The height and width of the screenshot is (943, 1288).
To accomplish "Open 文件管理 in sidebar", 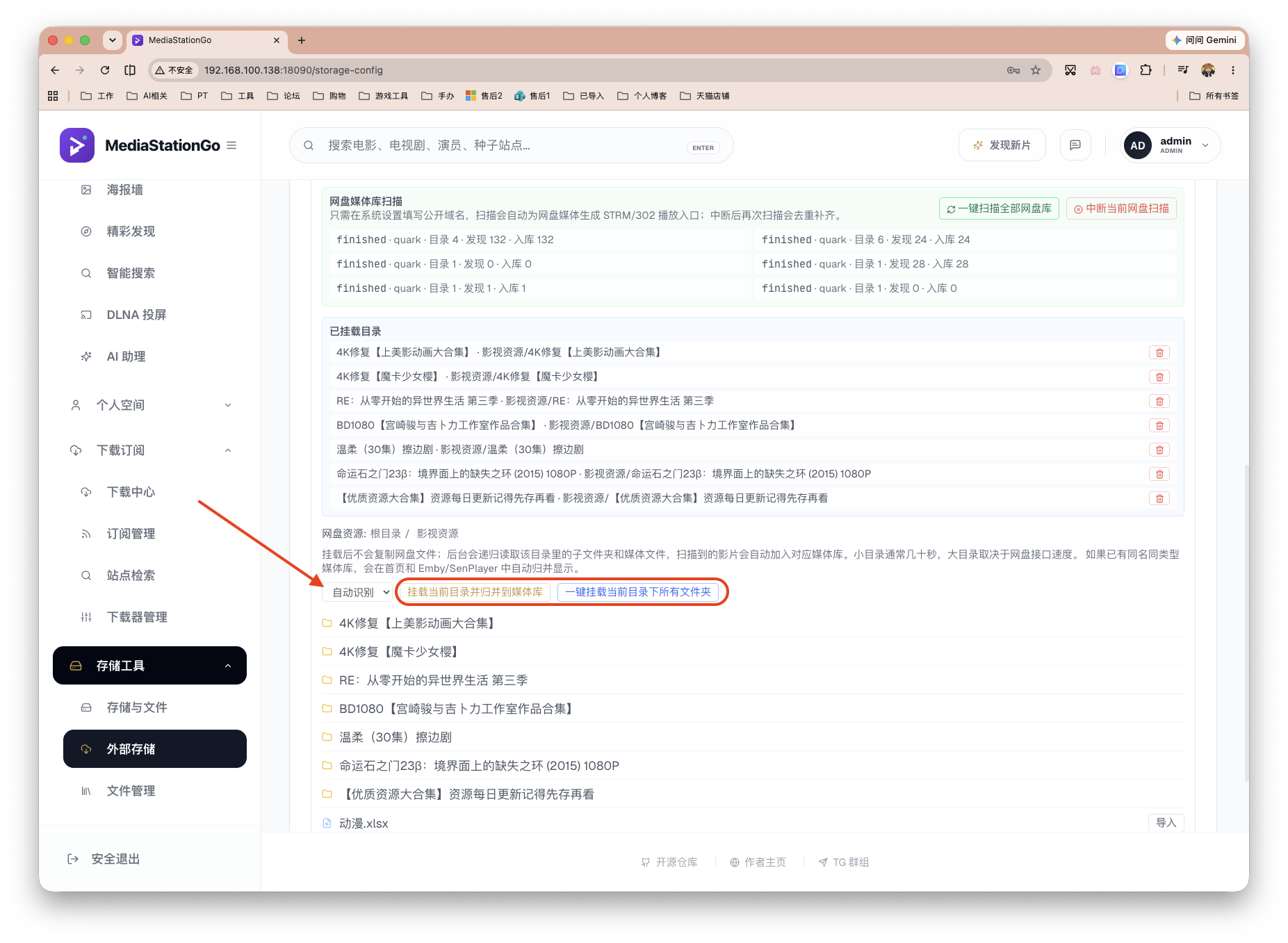I will click(x=130, y=791).
